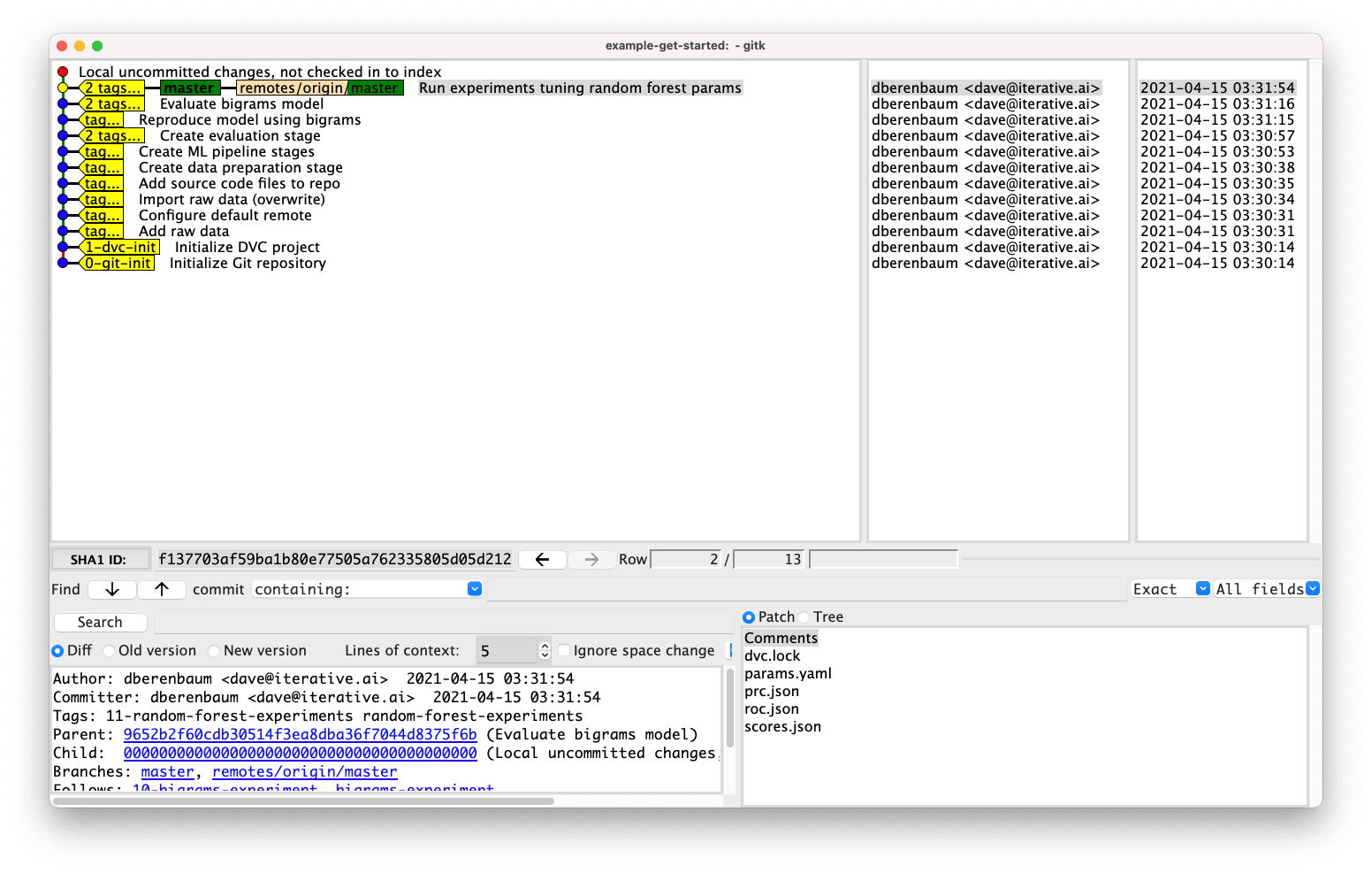Find previous commit with up arrow button
Image resolution: width=1372 pixels, height=873 pixels.
click(162, 589)
